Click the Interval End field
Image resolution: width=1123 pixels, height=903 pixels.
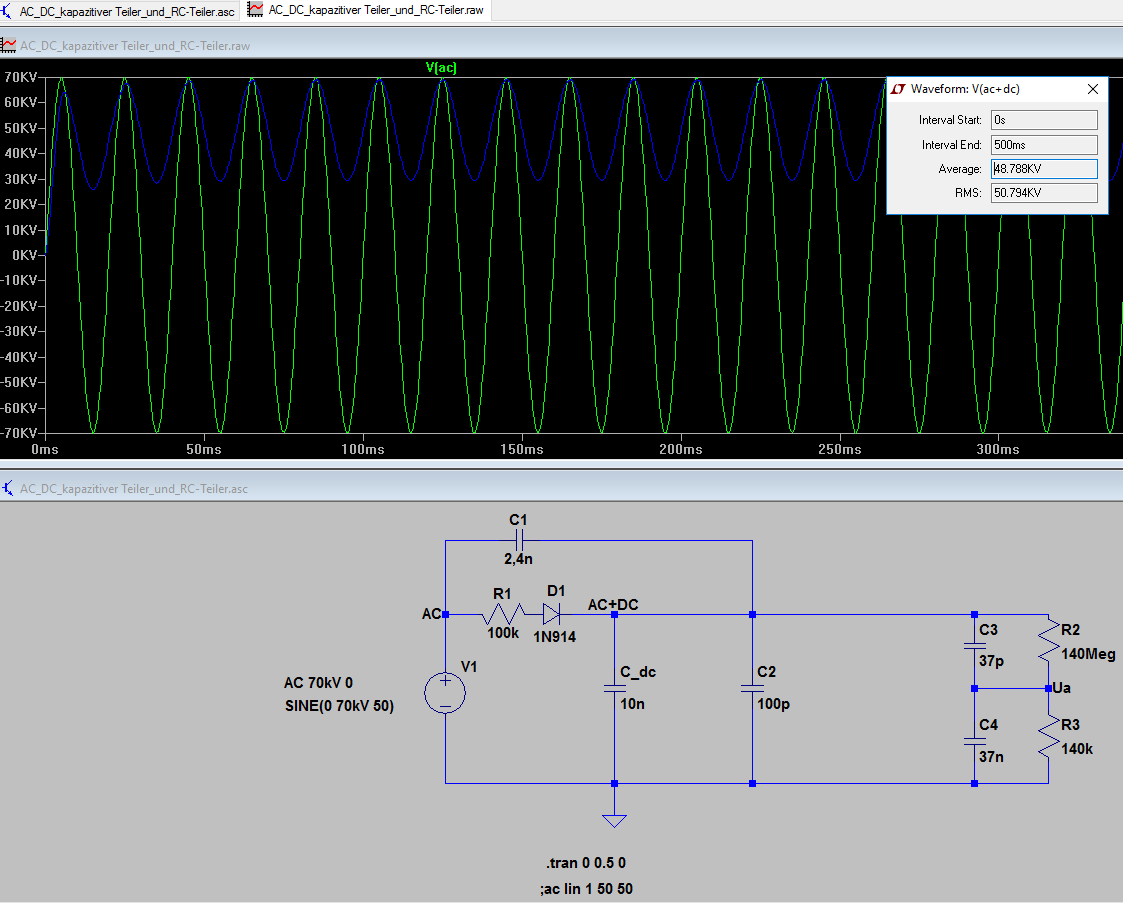[1044, 145]
